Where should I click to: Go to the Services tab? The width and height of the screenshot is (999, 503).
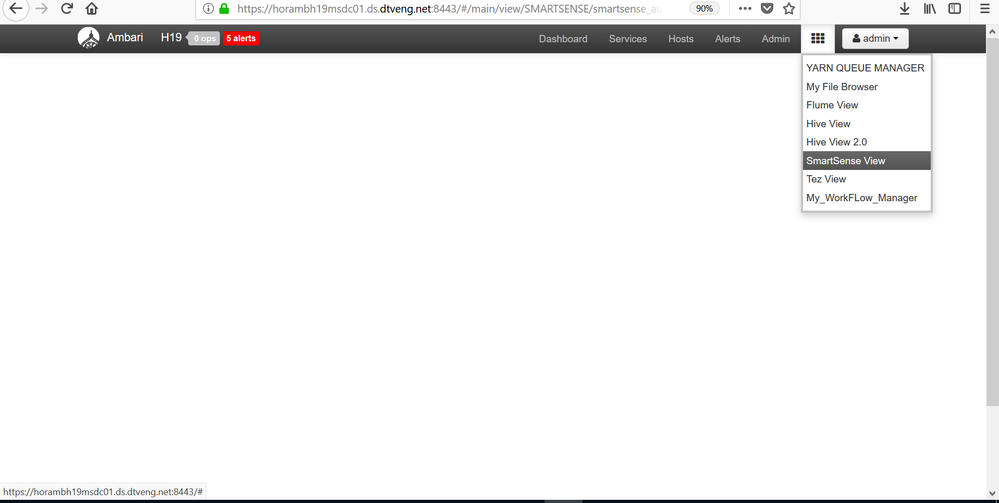pyautogui.click(x=628, y=39)
